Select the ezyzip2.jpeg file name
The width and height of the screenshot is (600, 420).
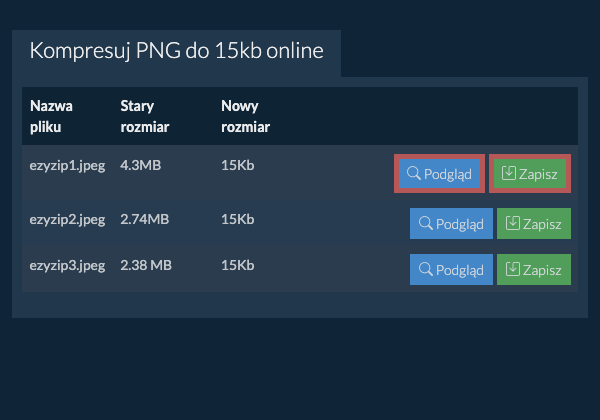pyautogui.click(x=67, y=220)
